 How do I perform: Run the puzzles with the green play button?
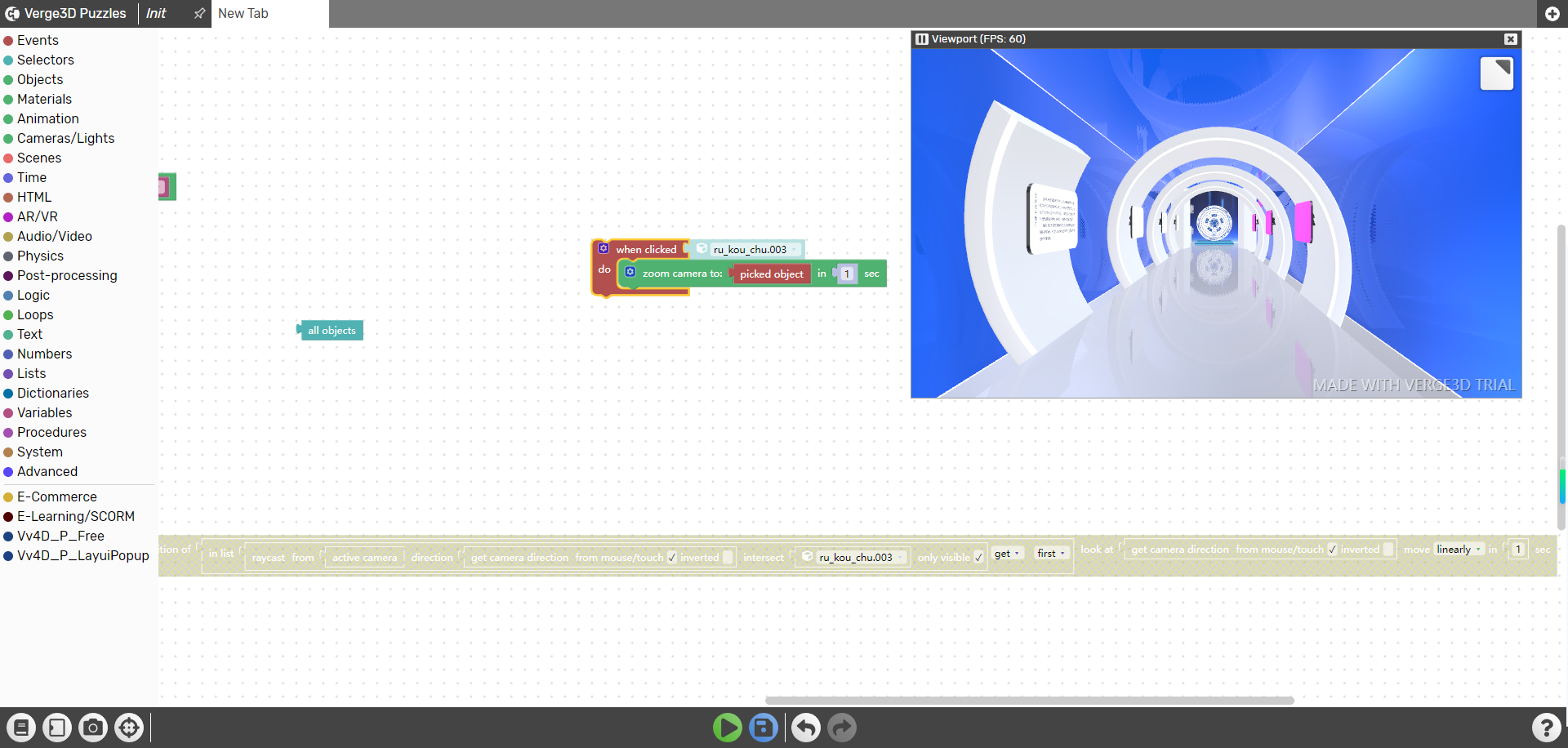[x=727, y=728]
